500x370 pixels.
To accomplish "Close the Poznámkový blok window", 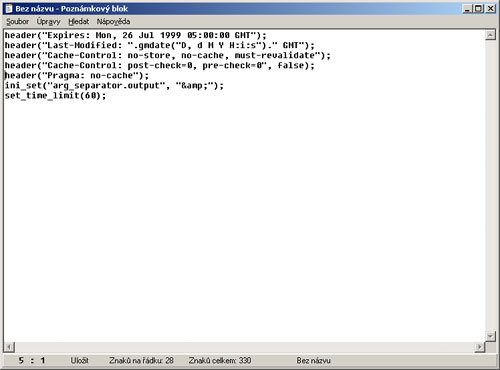I will (x=490, y=8).
